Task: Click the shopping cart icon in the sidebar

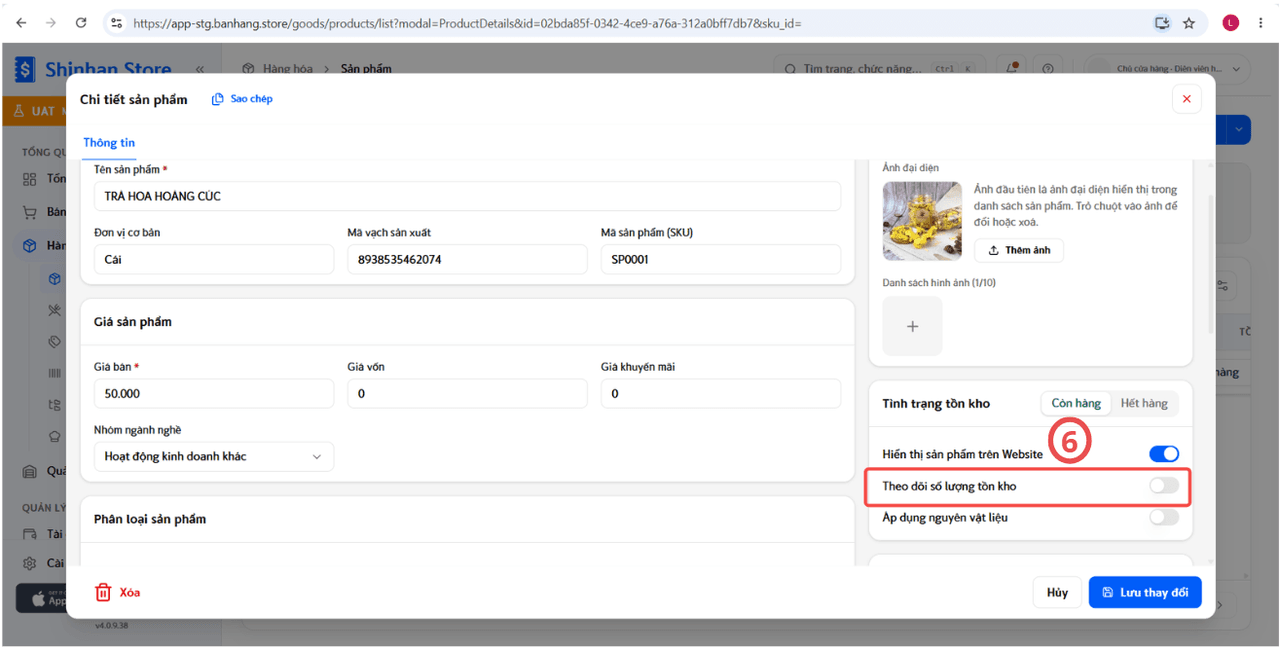Action: point(30,212)
